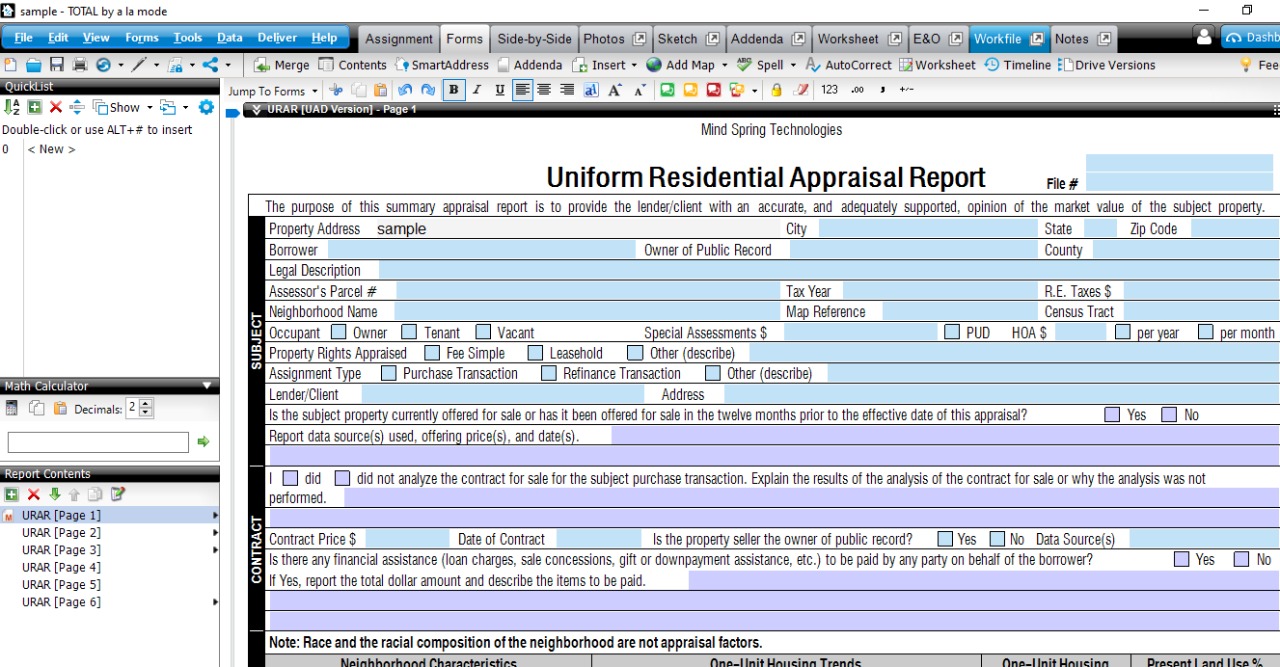Open a report using the folder icon
Image resolution: width=1280 pixels, height=667 pixels.
[34, 65]
